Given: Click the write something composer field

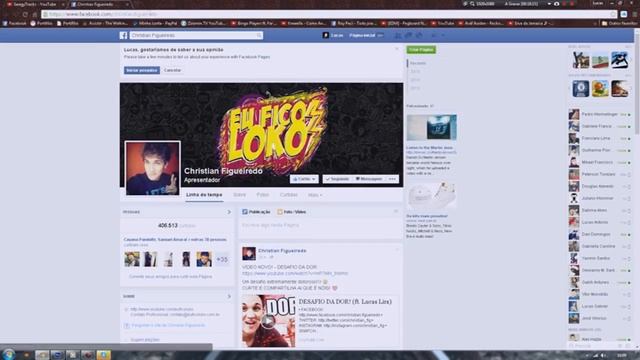Looking at the screenshot, I should point(320,225).
